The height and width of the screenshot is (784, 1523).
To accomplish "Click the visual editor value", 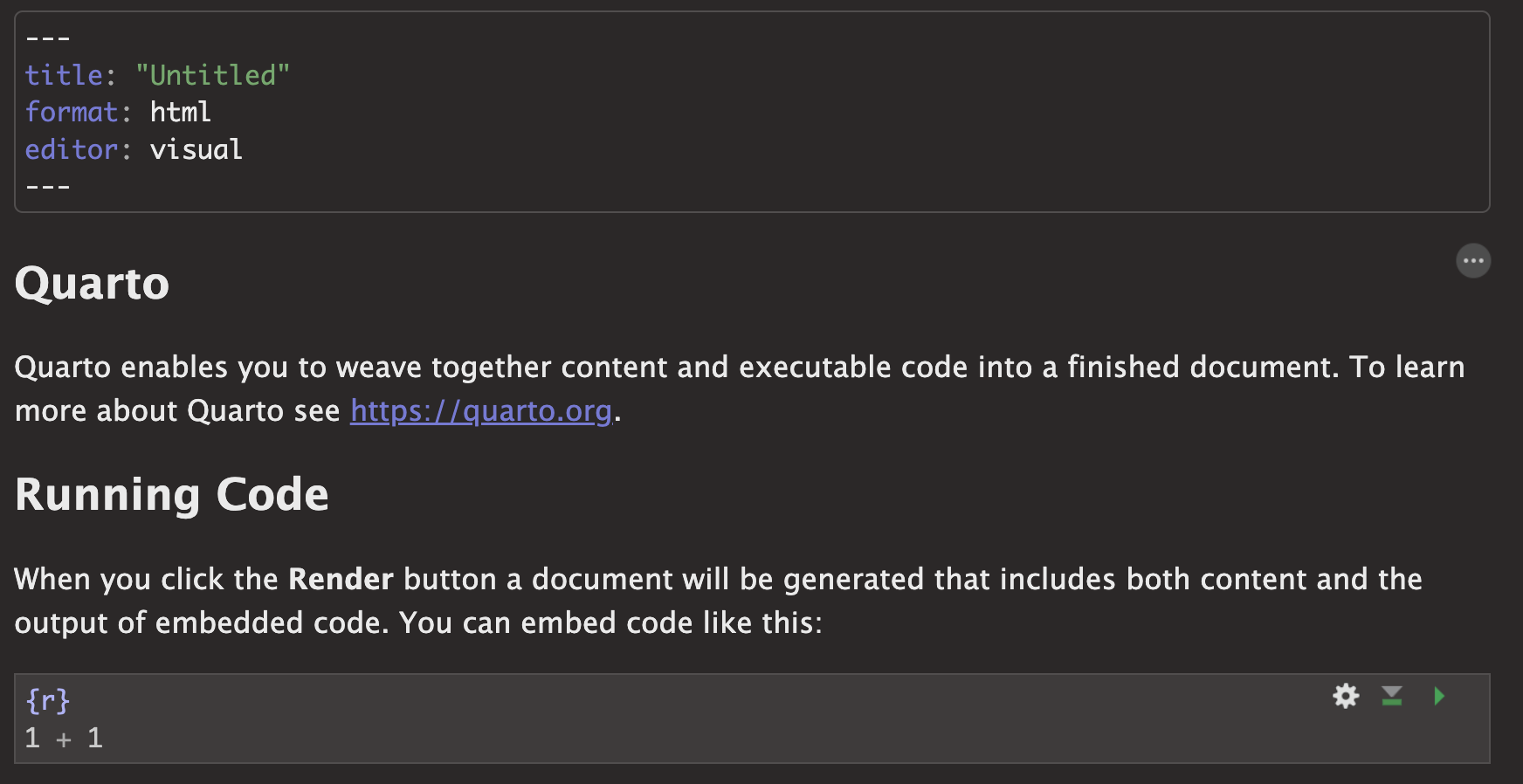I will click(196, 149).
